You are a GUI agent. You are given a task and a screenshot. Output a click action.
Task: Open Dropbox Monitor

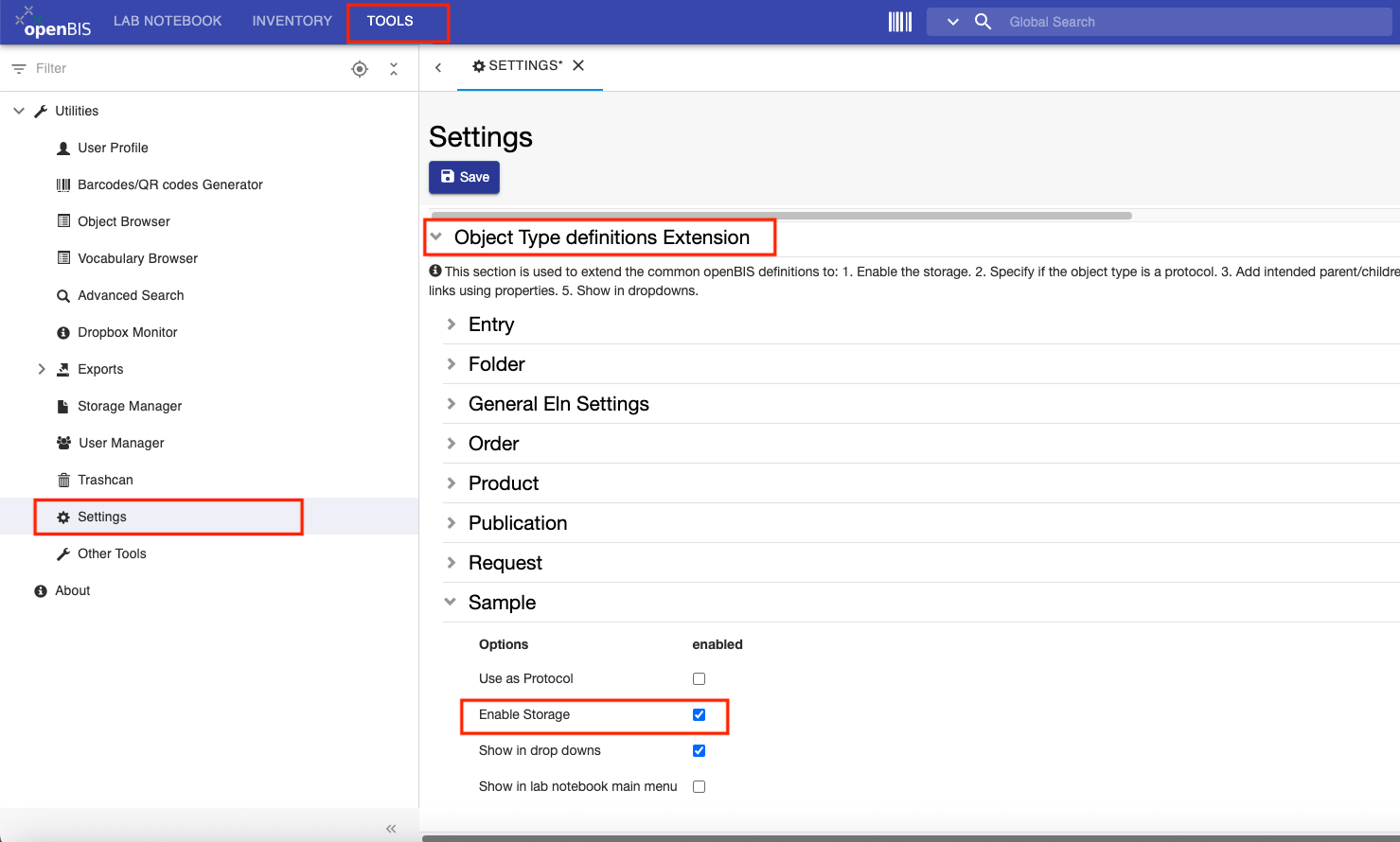(128, 332)
